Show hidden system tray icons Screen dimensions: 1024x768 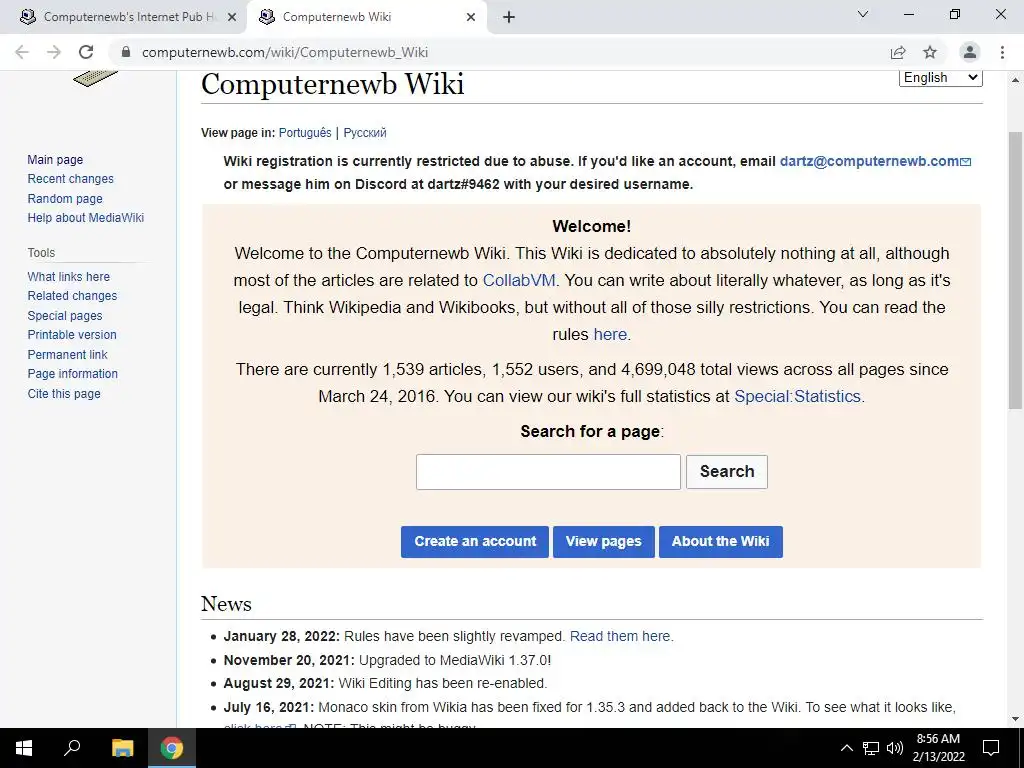coord(846,748)
